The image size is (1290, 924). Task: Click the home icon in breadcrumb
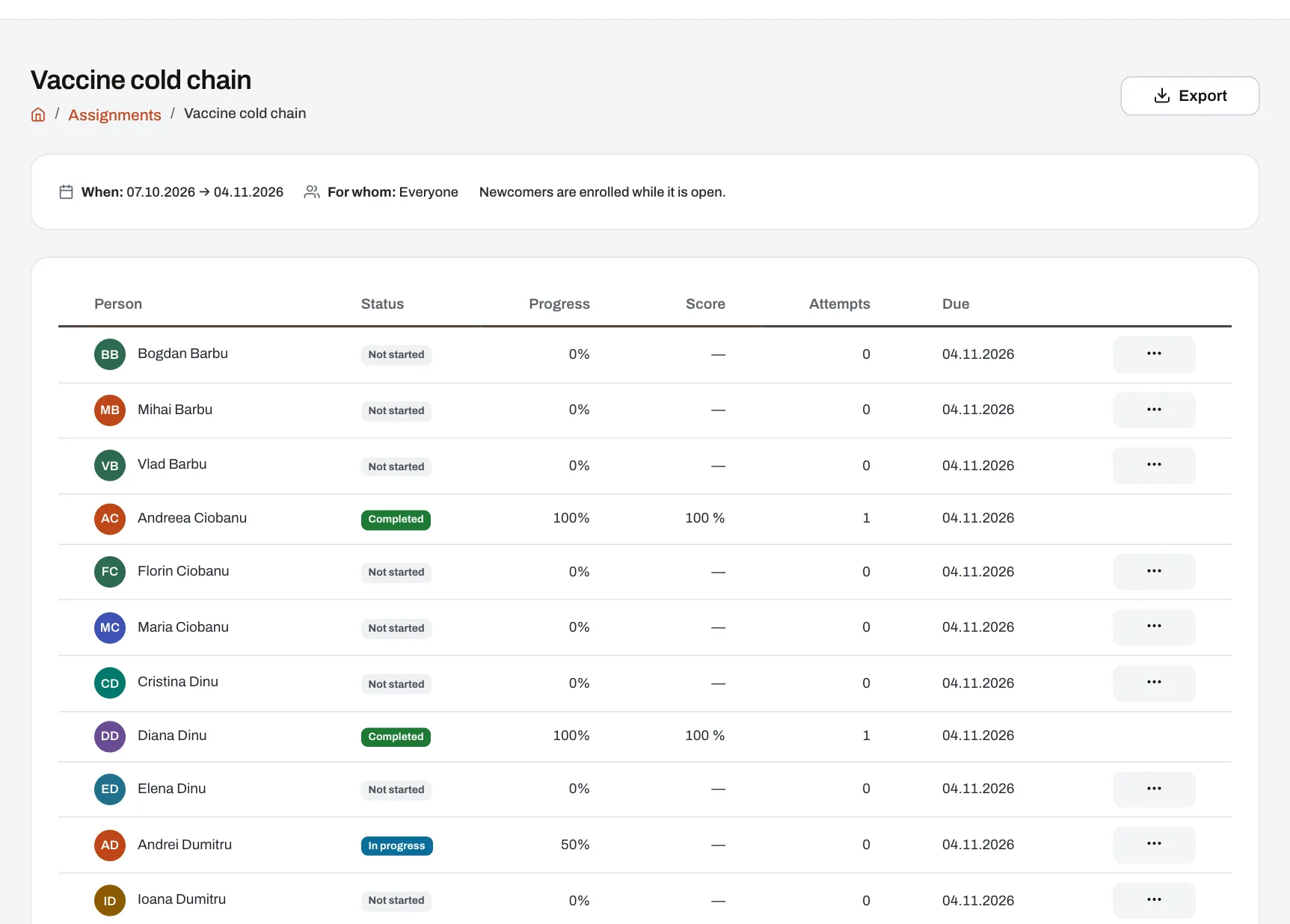[38, 114]
